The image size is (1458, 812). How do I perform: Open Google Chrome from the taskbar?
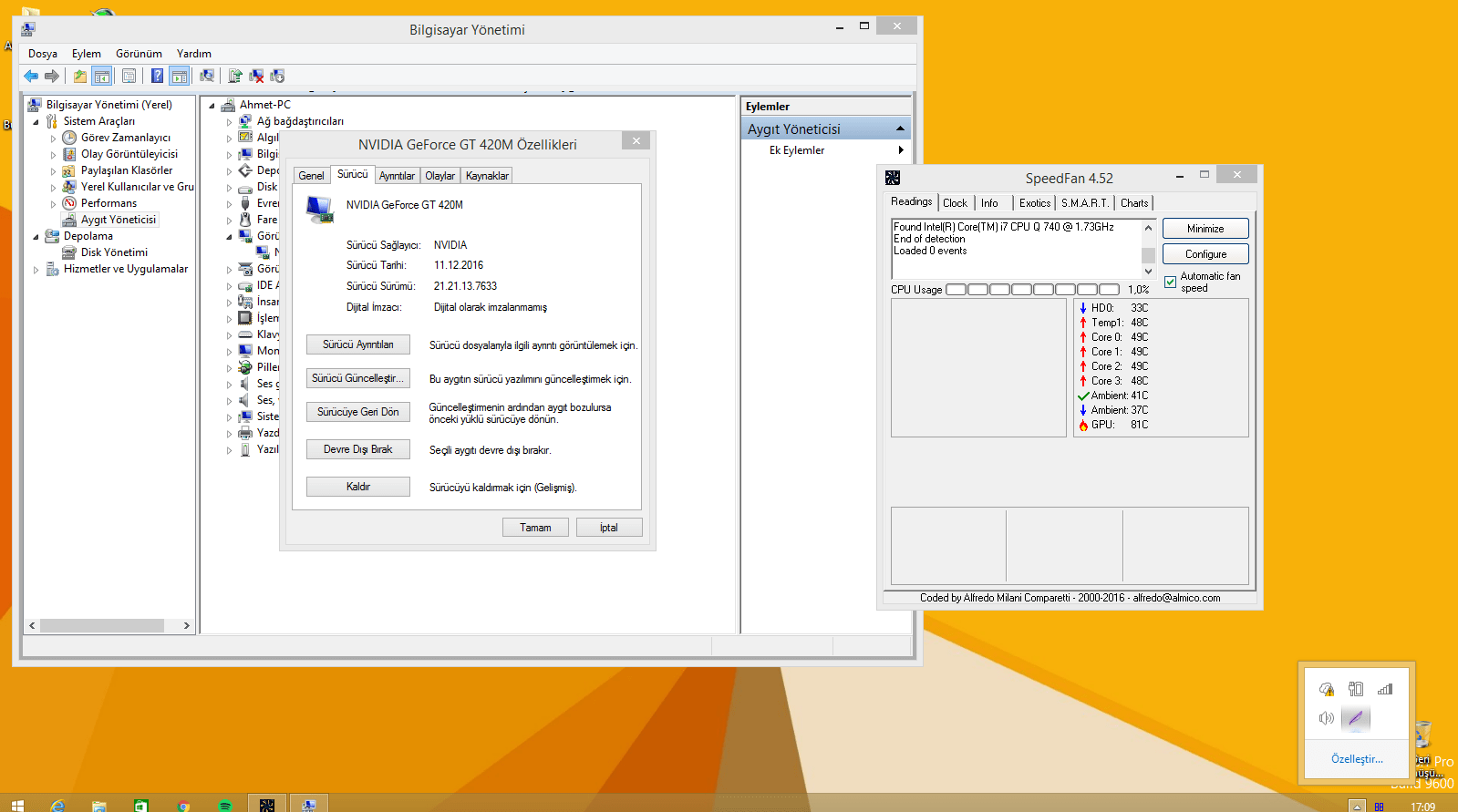(x=183, y=806)
